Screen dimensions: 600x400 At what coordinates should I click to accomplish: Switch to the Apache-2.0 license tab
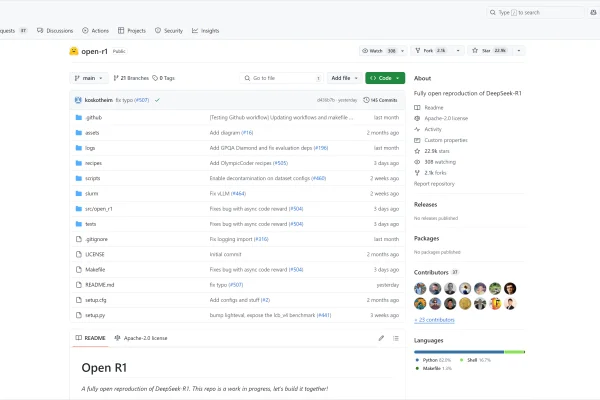click(x=141, y=338)
